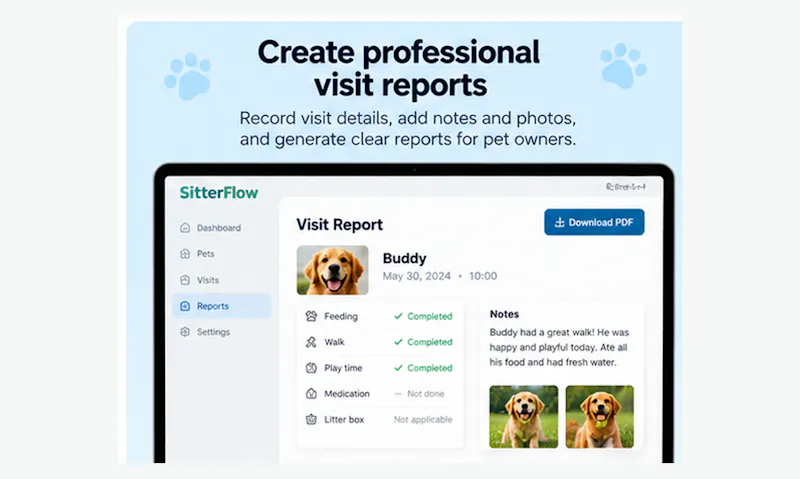This screenshot has height=479, width=800.
Task: Click the Notes heading
Action: coord(504,314)
